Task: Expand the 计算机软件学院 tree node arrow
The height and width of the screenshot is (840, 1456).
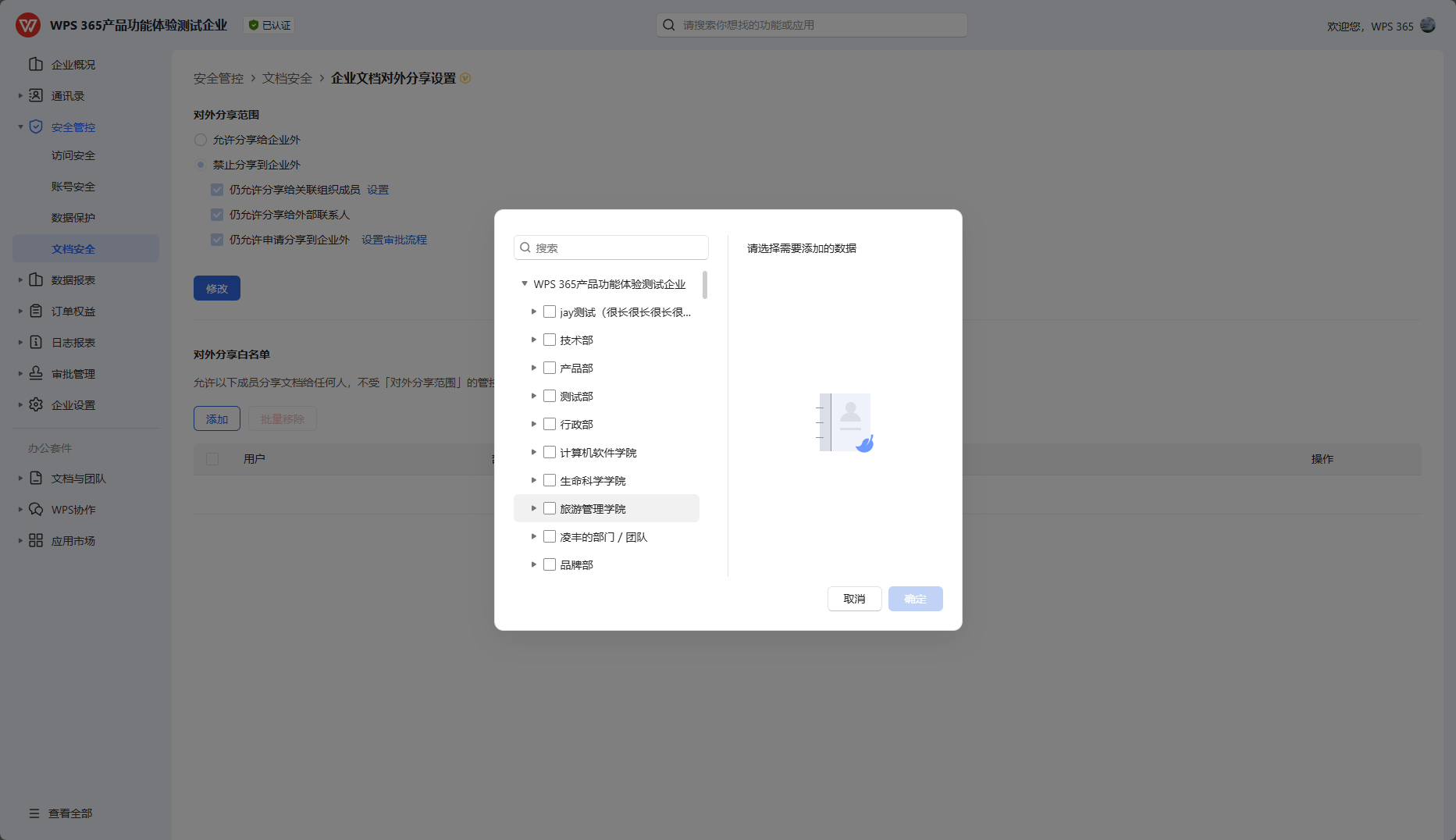Action: pos(534,452)
